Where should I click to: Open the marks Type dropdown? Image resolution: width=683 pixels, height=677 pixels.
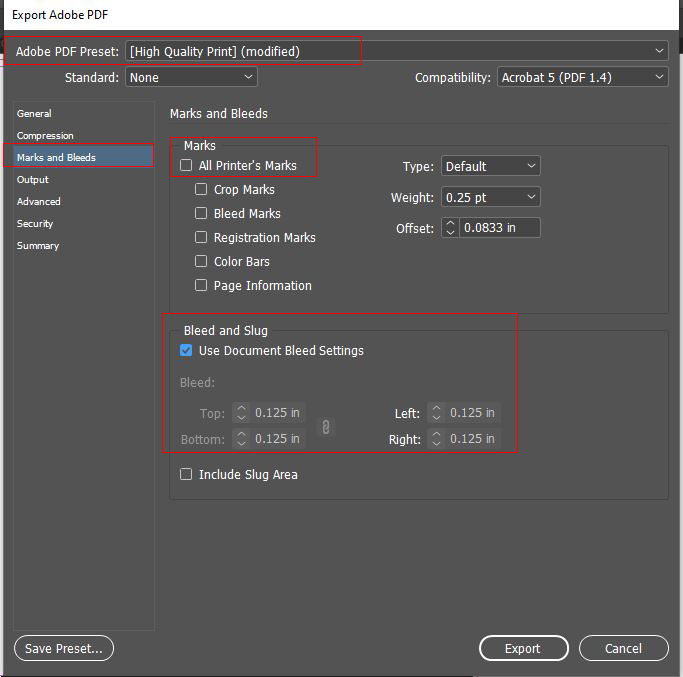pyautogui.click(x=490, y=166)
